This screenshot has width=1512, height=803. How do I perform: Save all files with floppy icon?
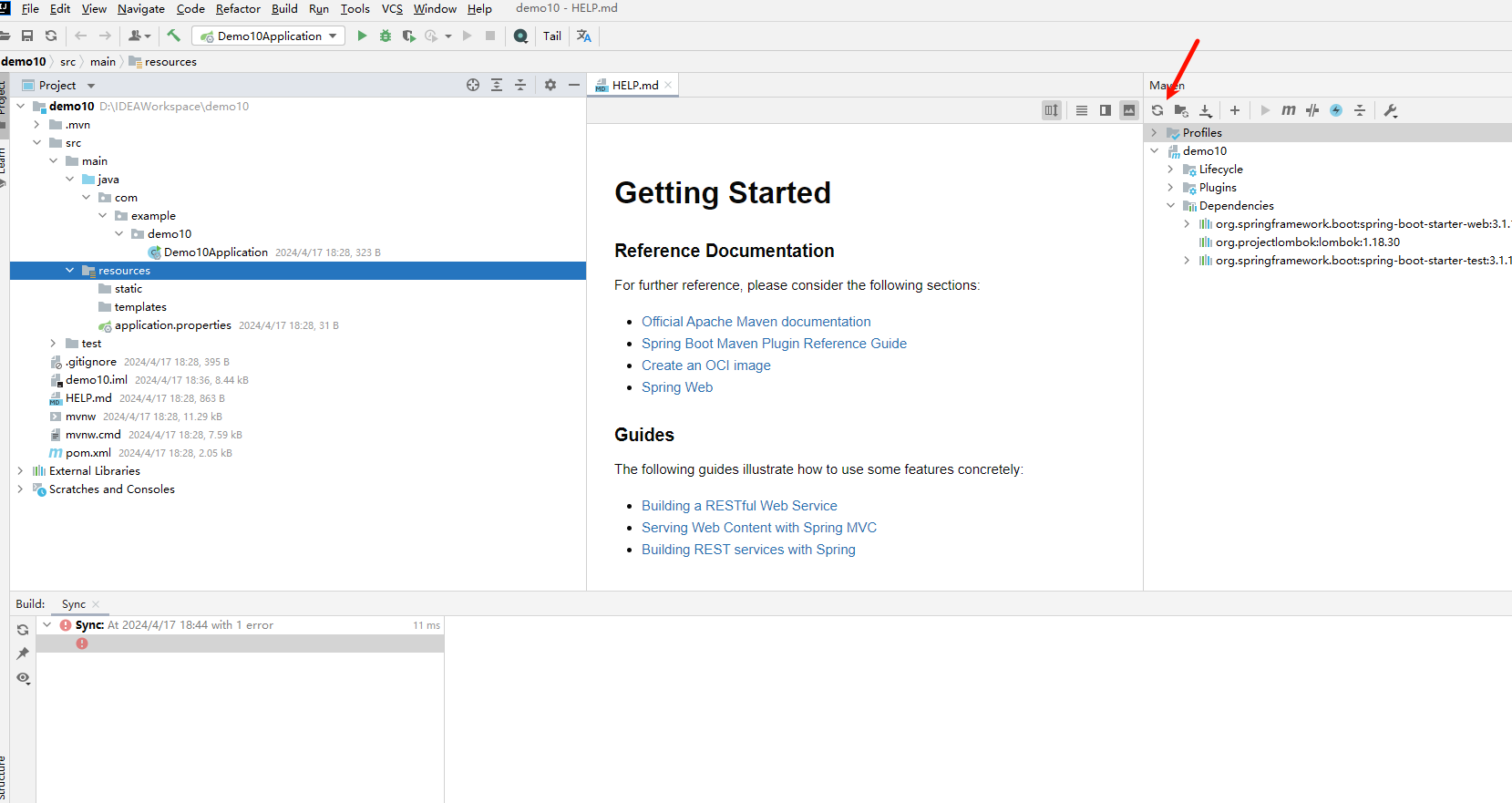(27, 36)
